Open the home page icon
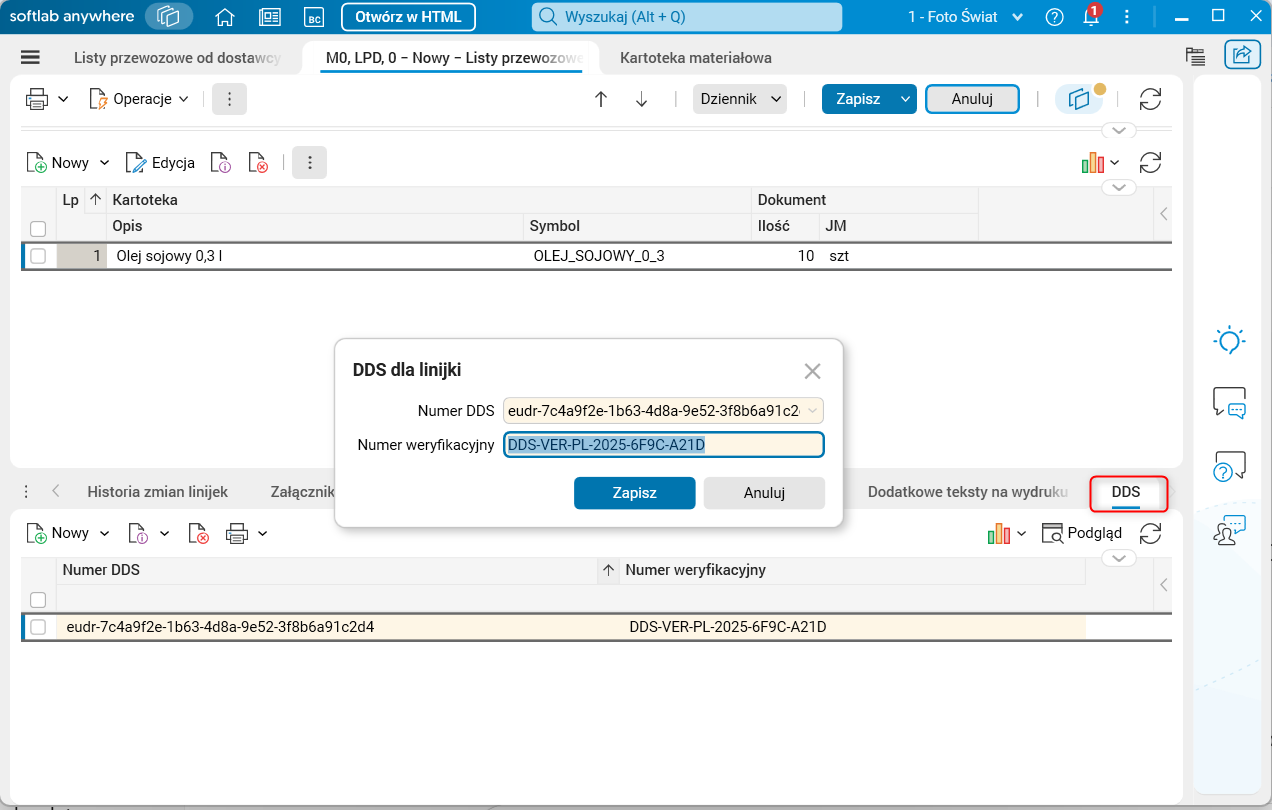The height and width of the screenshot is (810, 1272). click(225, 17)
